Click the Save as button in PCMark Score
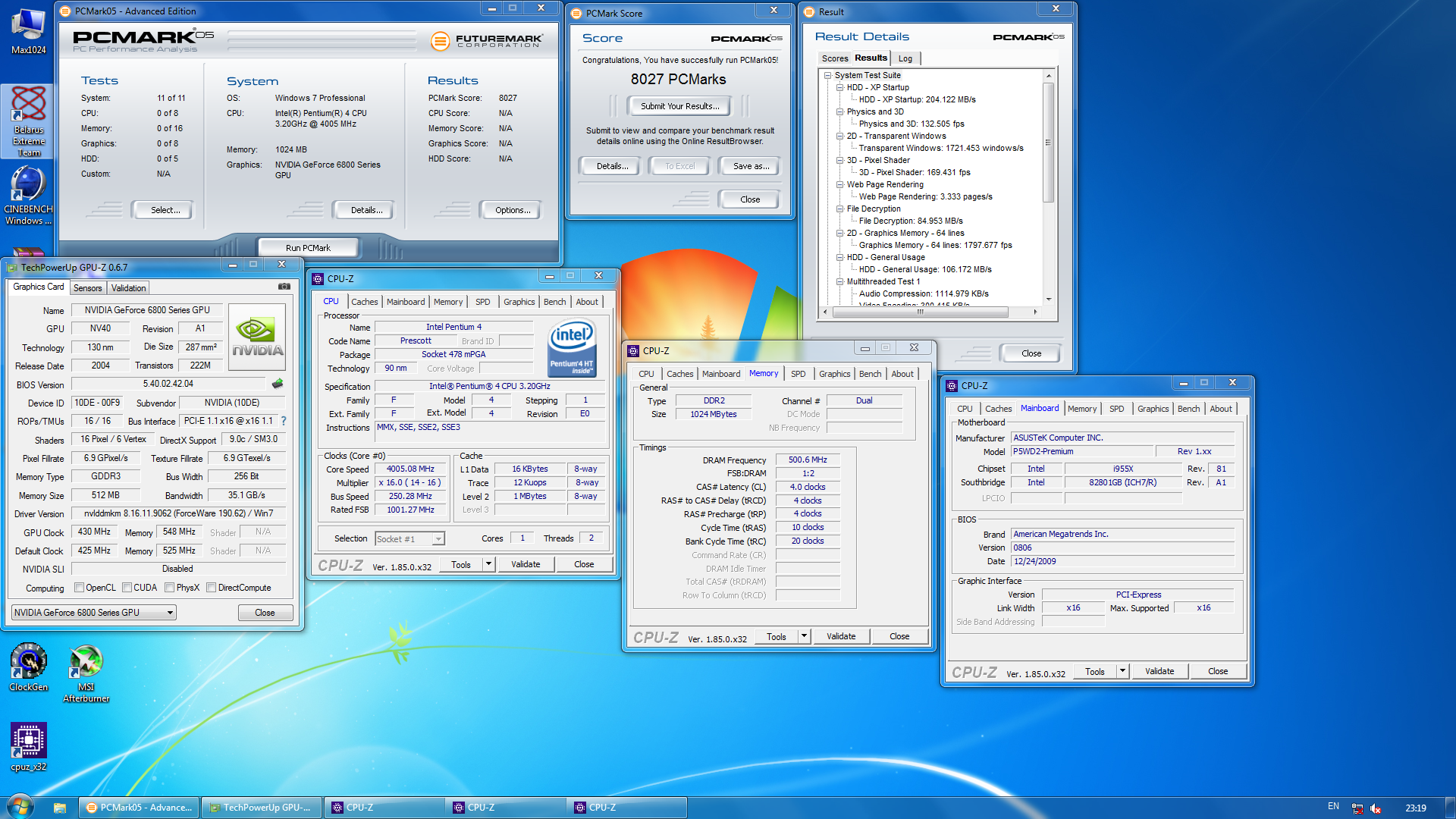 pos(751,166)
